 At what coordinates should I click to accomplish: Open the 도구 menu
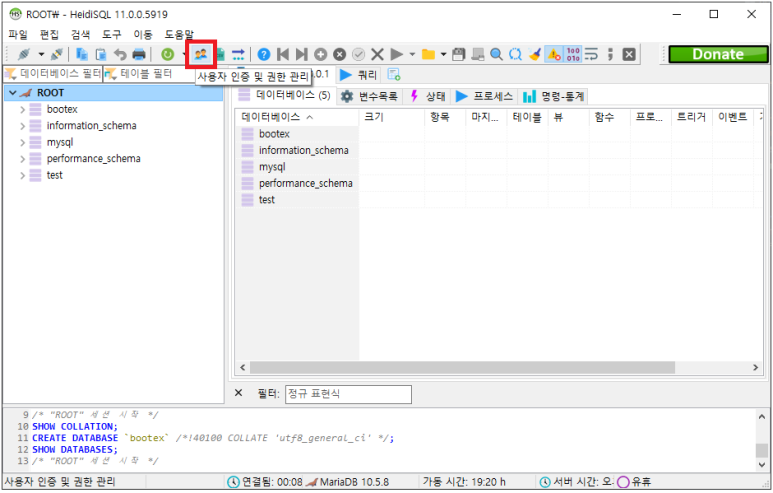pos(111,34)
